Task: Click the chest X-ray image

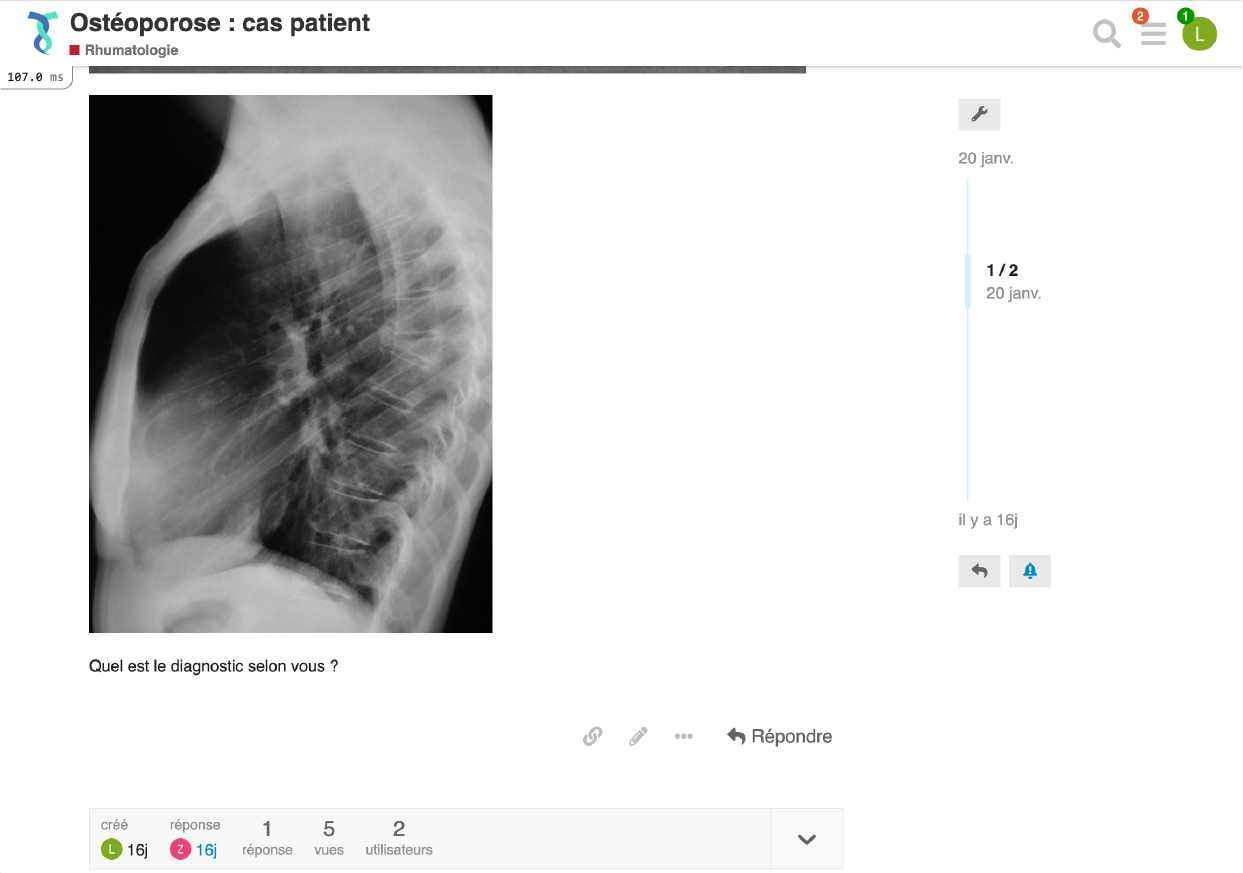Action: pos(290,364)
